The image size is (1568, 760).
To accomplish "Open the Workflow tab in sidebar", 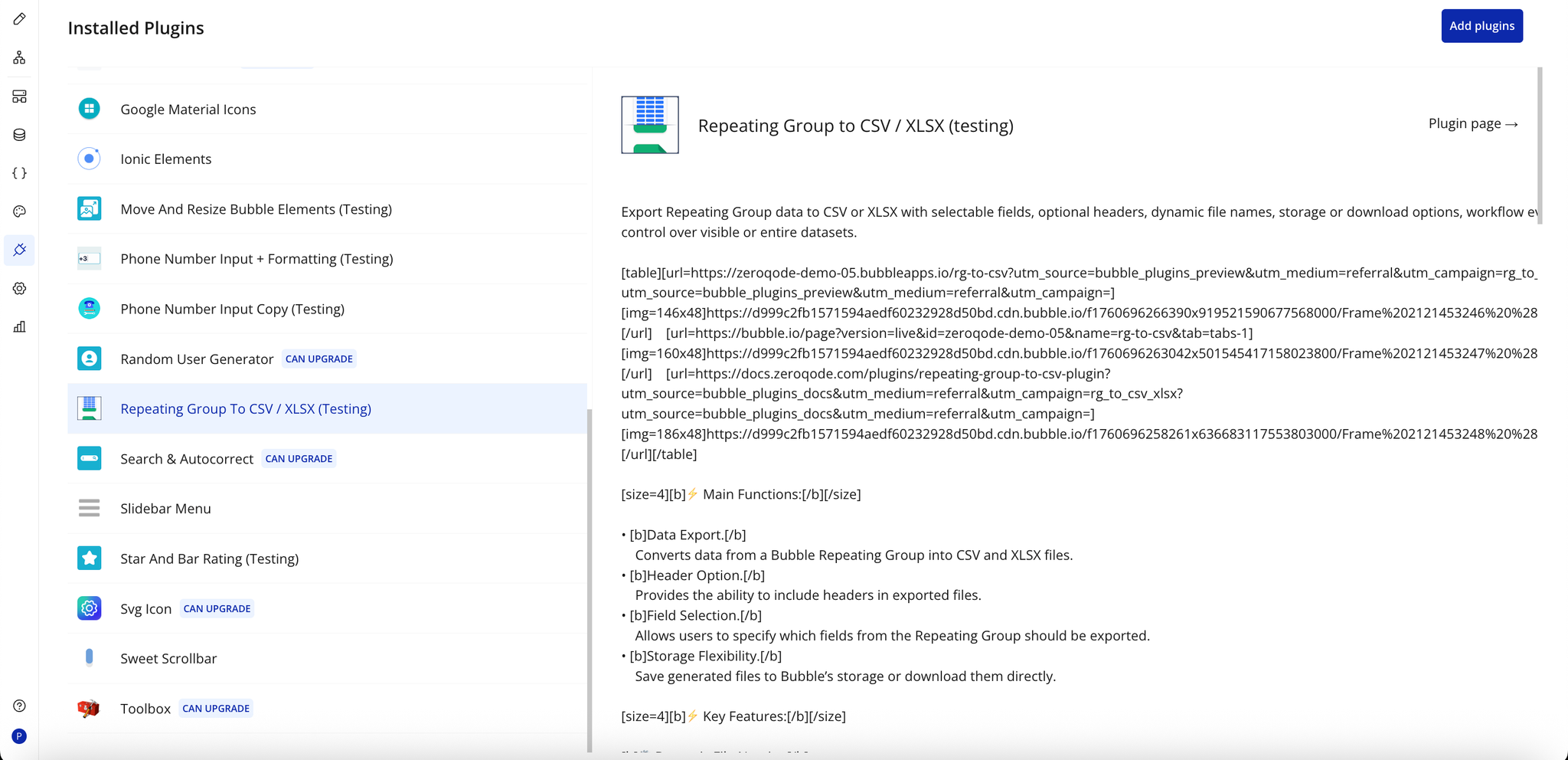I will coord(20,57).
